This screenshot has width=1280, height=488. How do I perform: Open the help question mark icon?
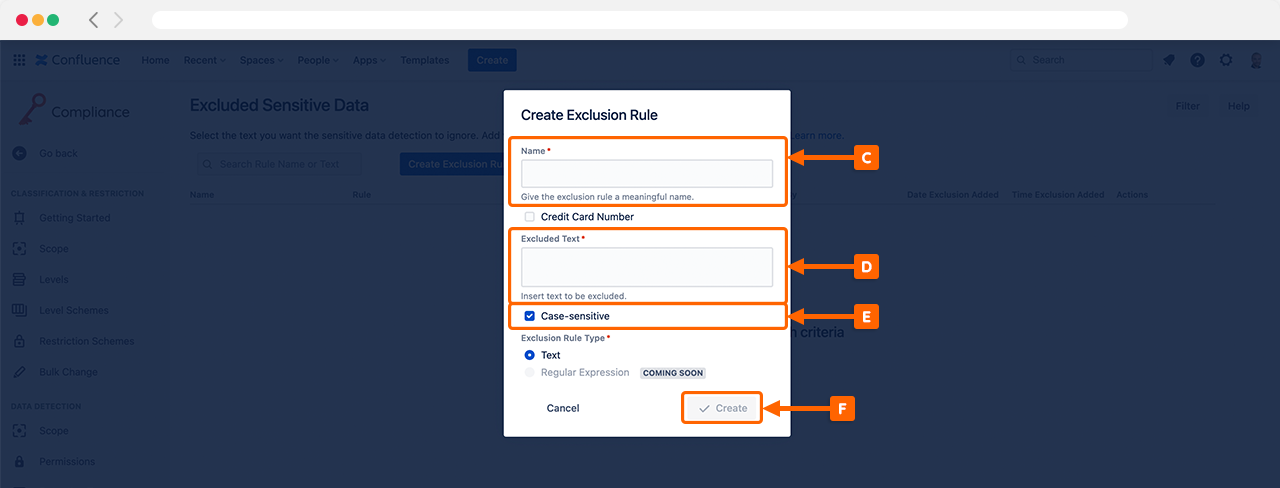coord(1197,60)
